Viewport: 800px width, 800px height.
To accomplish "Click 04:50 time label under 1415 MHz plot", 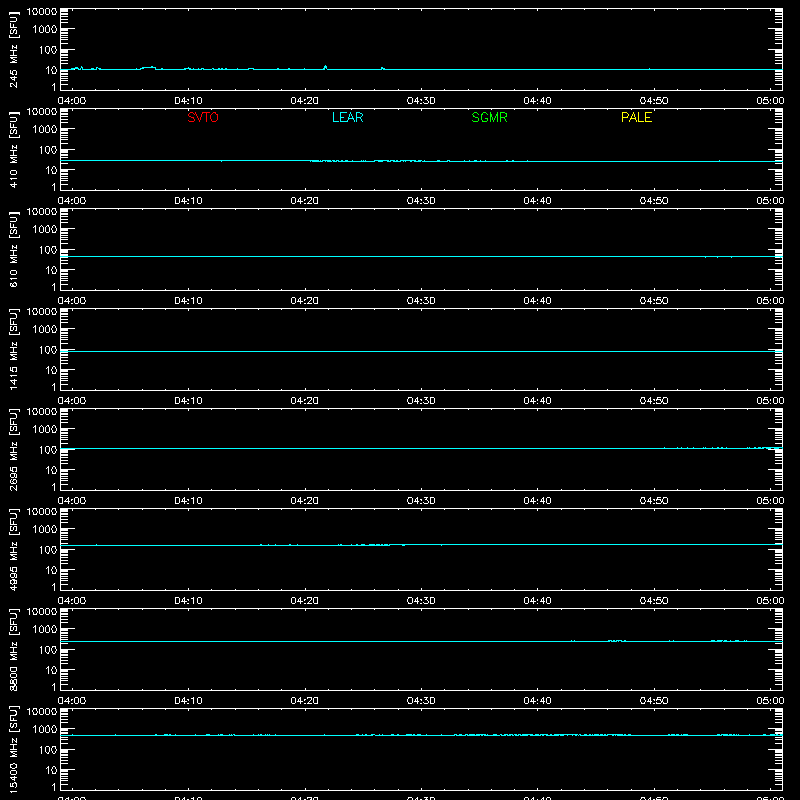I will coord(654,401).
